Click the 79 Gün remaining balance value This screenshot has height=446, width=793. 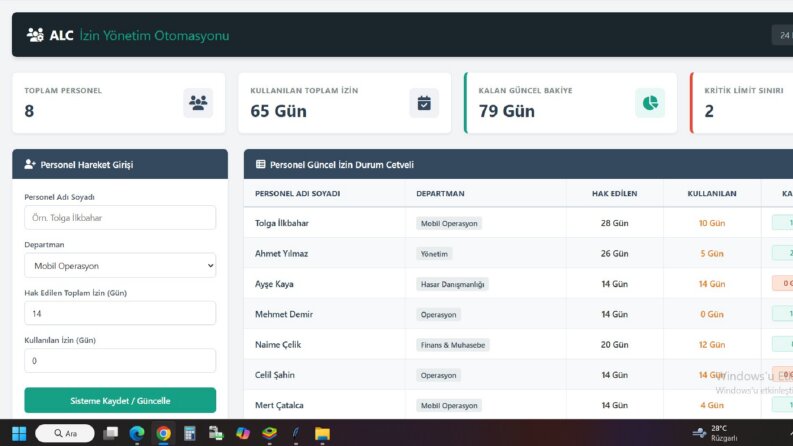[506, 111]
